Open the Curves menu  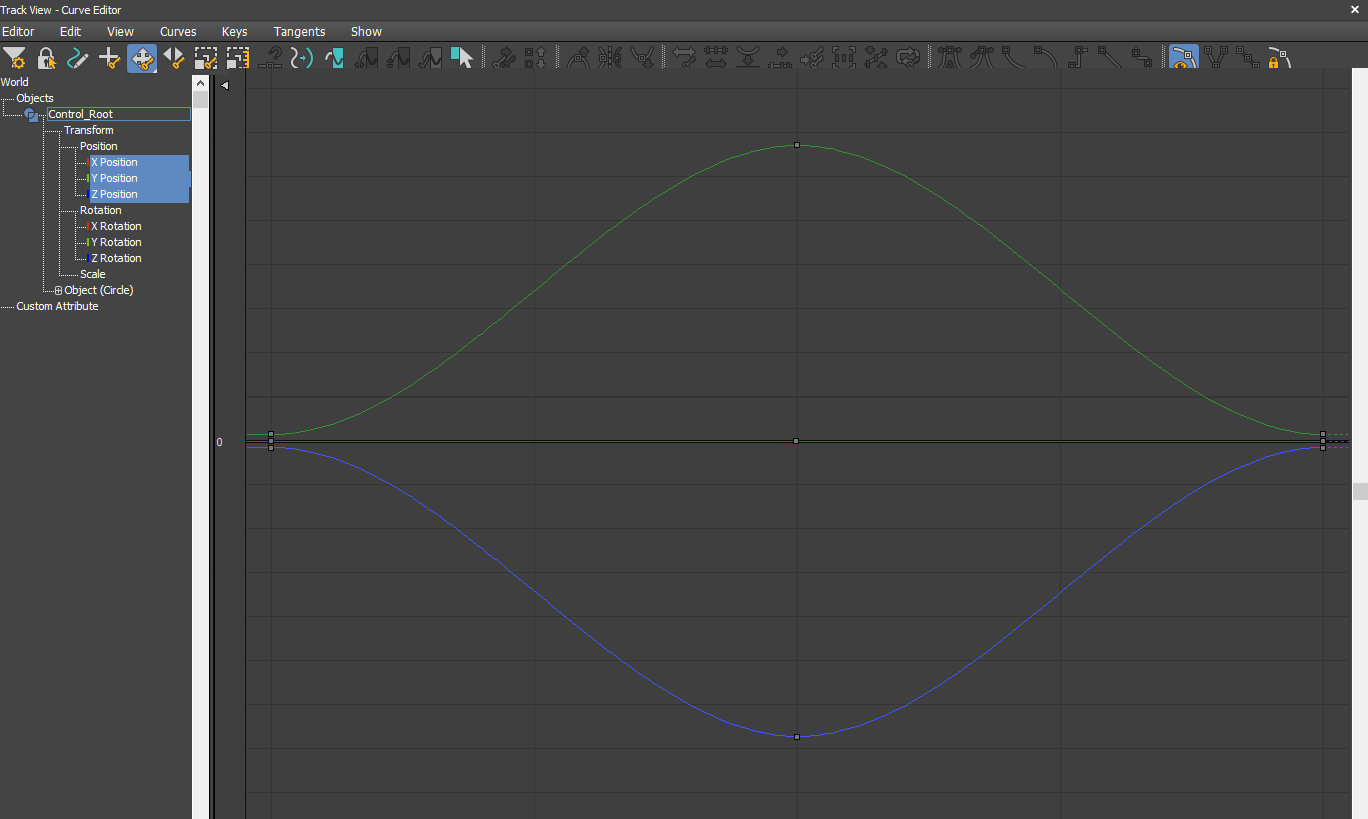[178, 31]
